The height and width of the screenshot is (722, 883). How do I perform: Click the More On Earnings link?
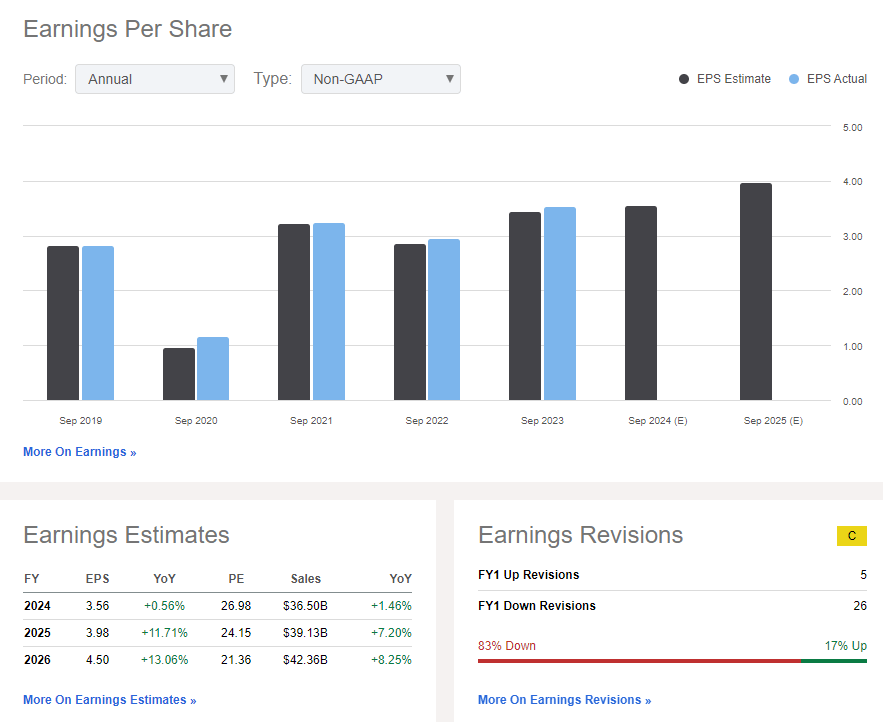tap(79, 452)
